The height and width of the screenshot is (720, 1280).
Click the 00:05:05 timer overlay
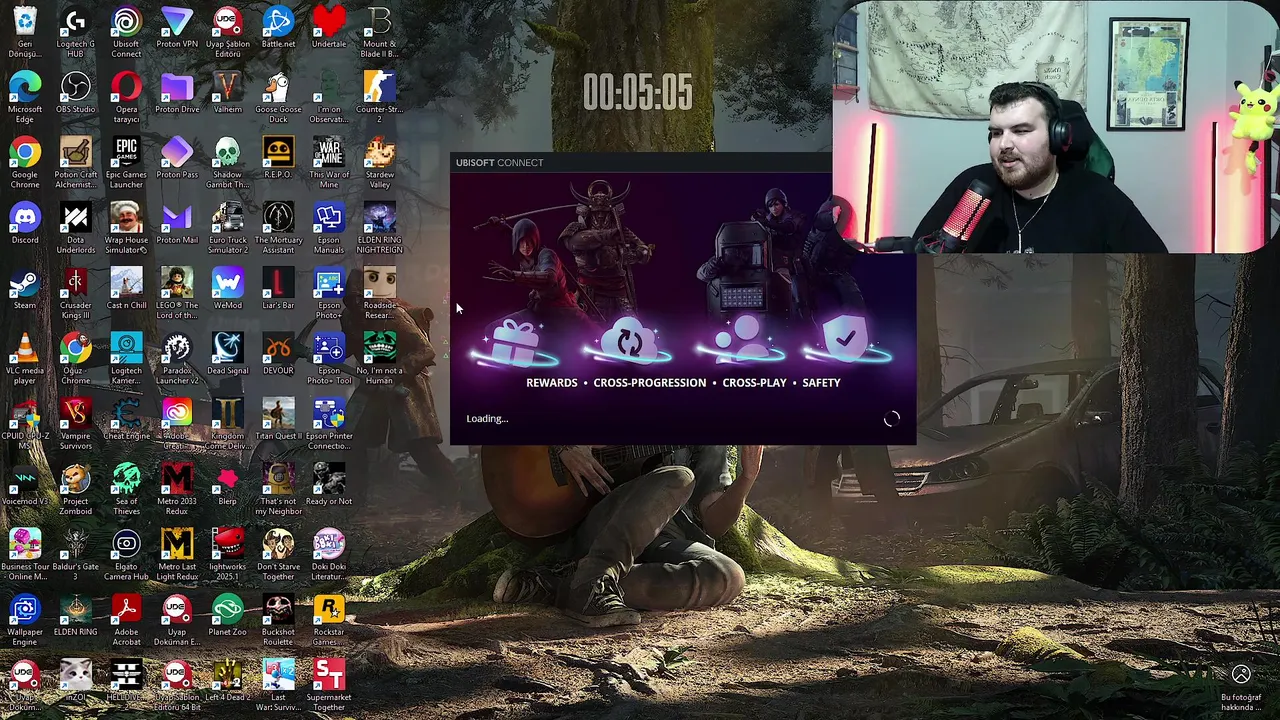click(638, 93)
